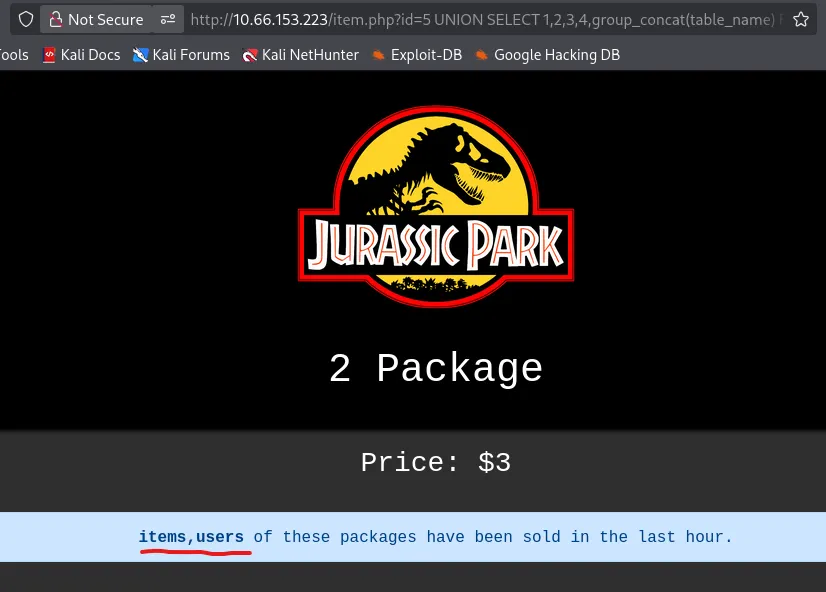This screenshot has width=826, height=592.
Task: Click the Exploit-DB bookmark favicon
Action: point(379,55)
